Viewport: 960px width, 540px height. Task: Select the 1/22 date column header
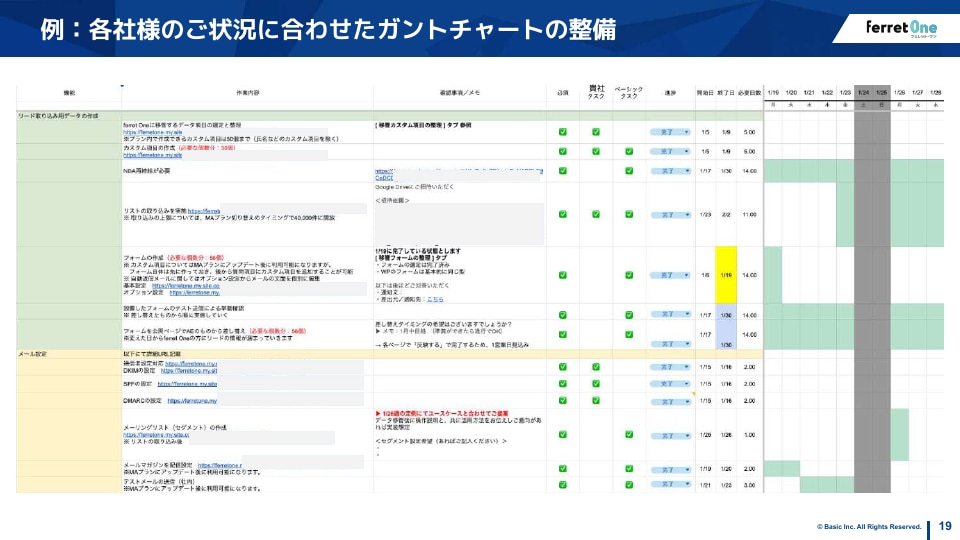827,93
